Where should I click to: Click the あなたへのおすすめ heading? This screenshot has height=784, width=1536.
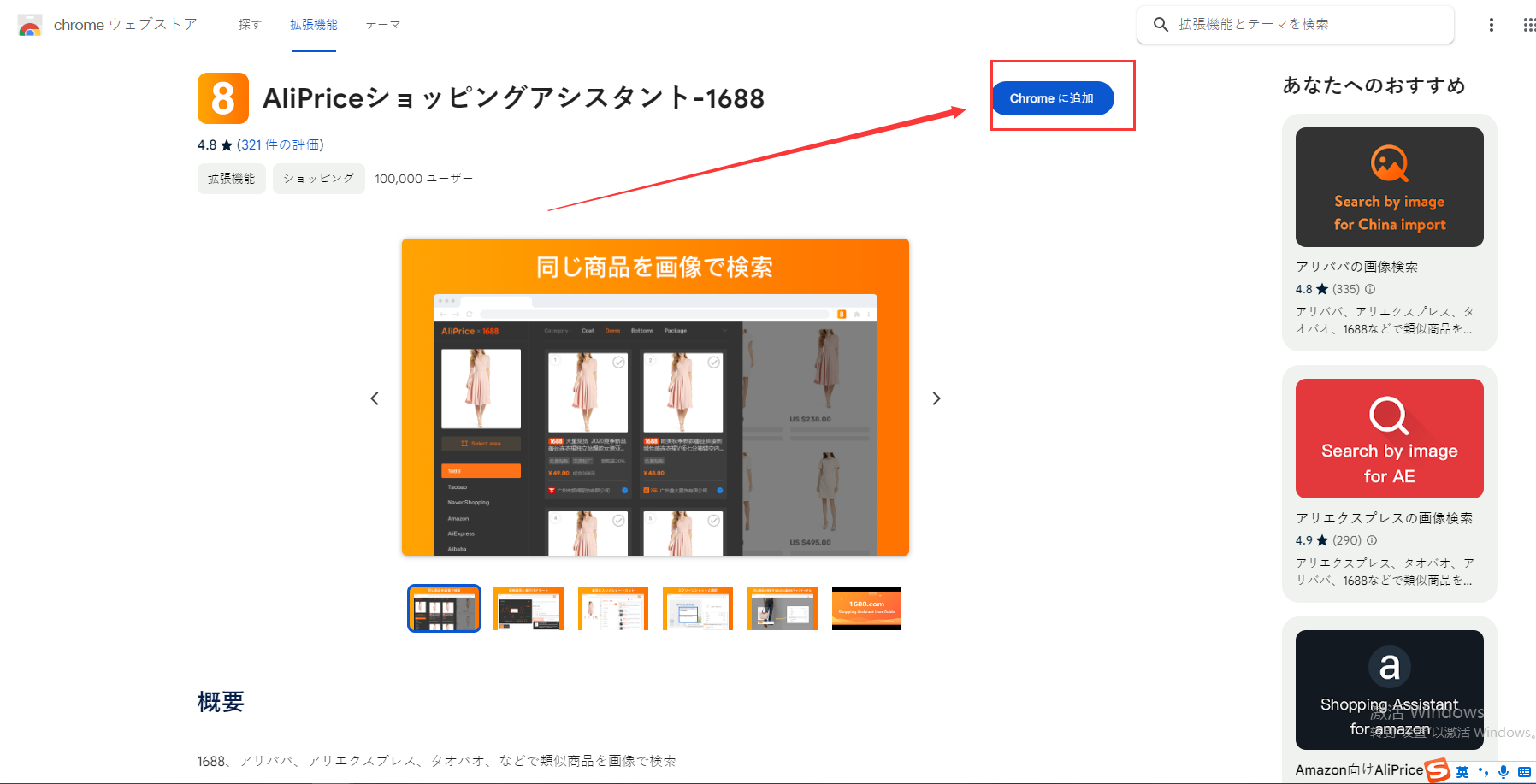pos(1374,85)
